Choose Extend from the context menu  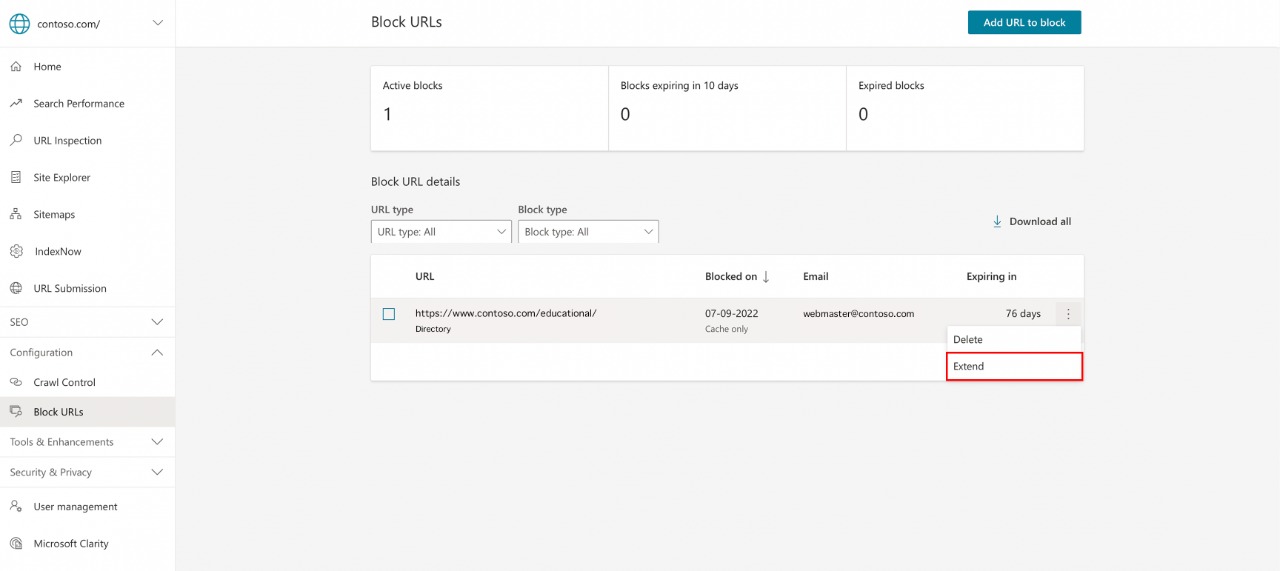[1014, 367]
